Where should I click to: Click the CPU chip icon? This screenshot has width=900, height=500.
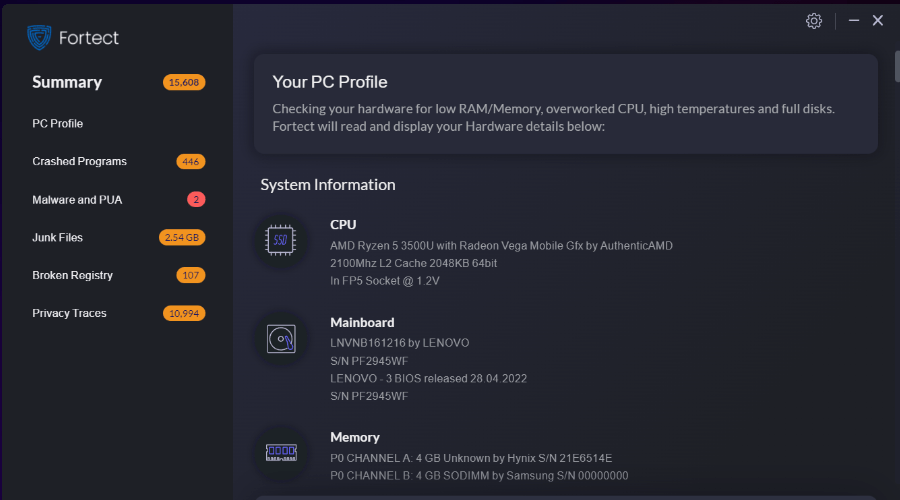(x=281, y=240)
